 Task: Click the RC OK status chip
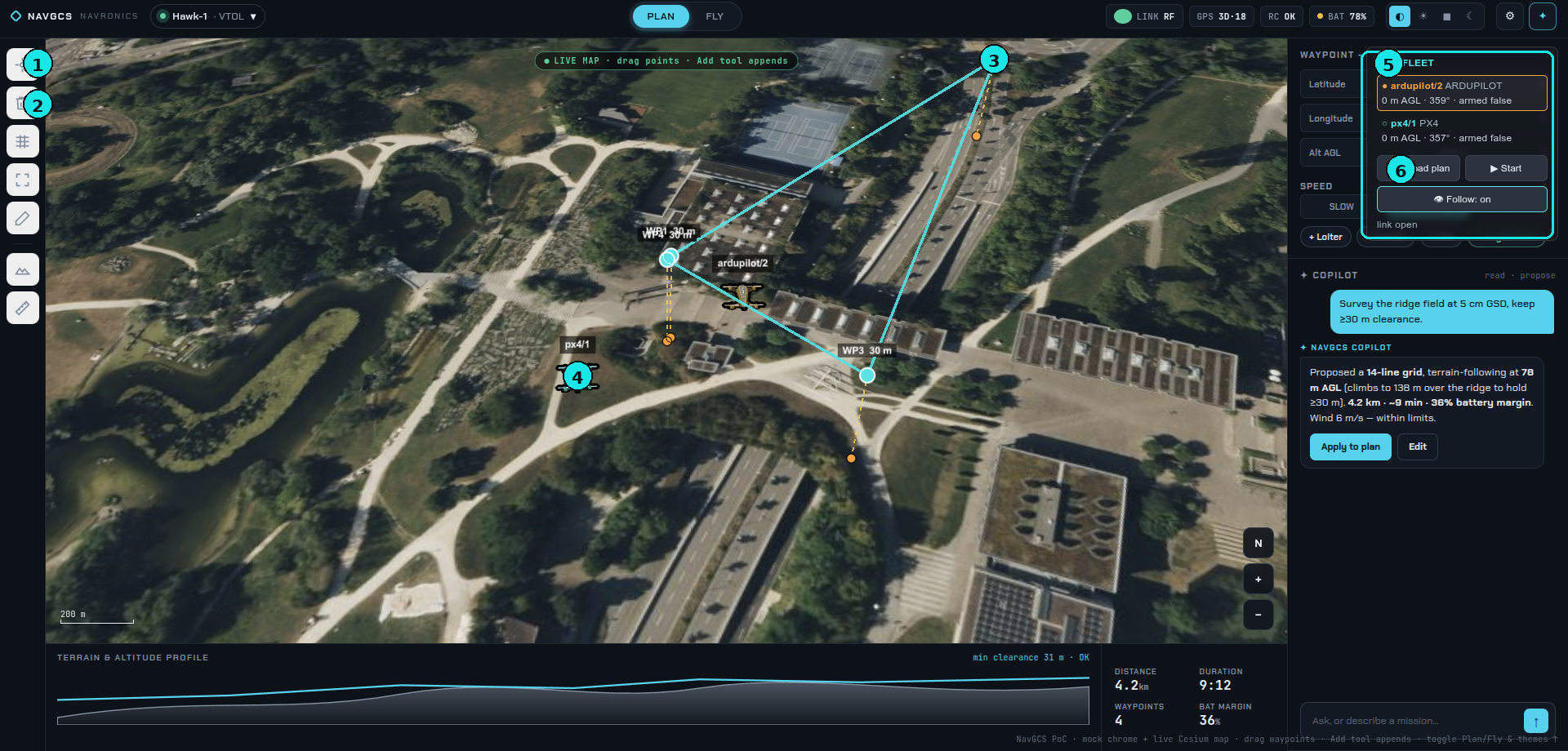click(x=1281, y=16)
